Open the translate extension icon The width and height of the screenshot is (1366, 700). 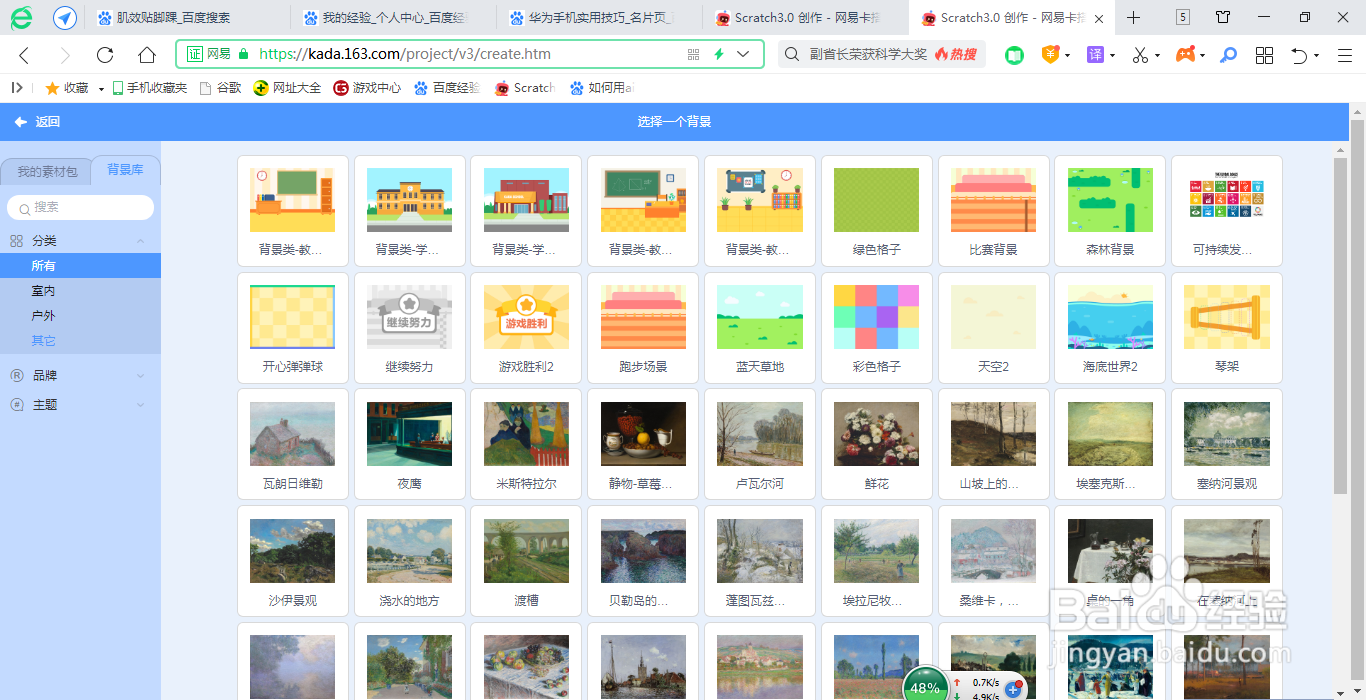coord(1096,55)
